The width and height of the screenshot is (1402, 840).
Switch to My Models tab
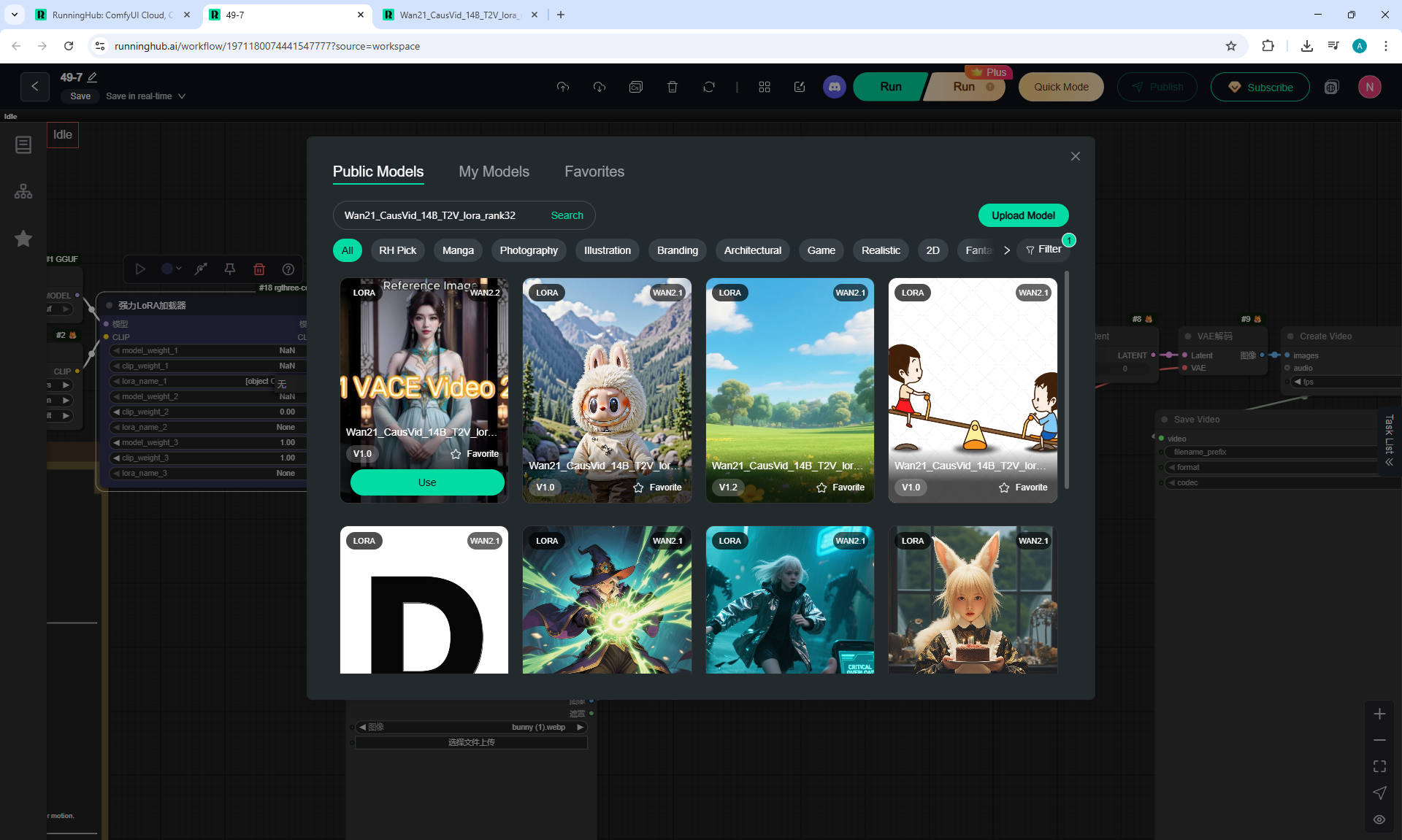[494, 172]
